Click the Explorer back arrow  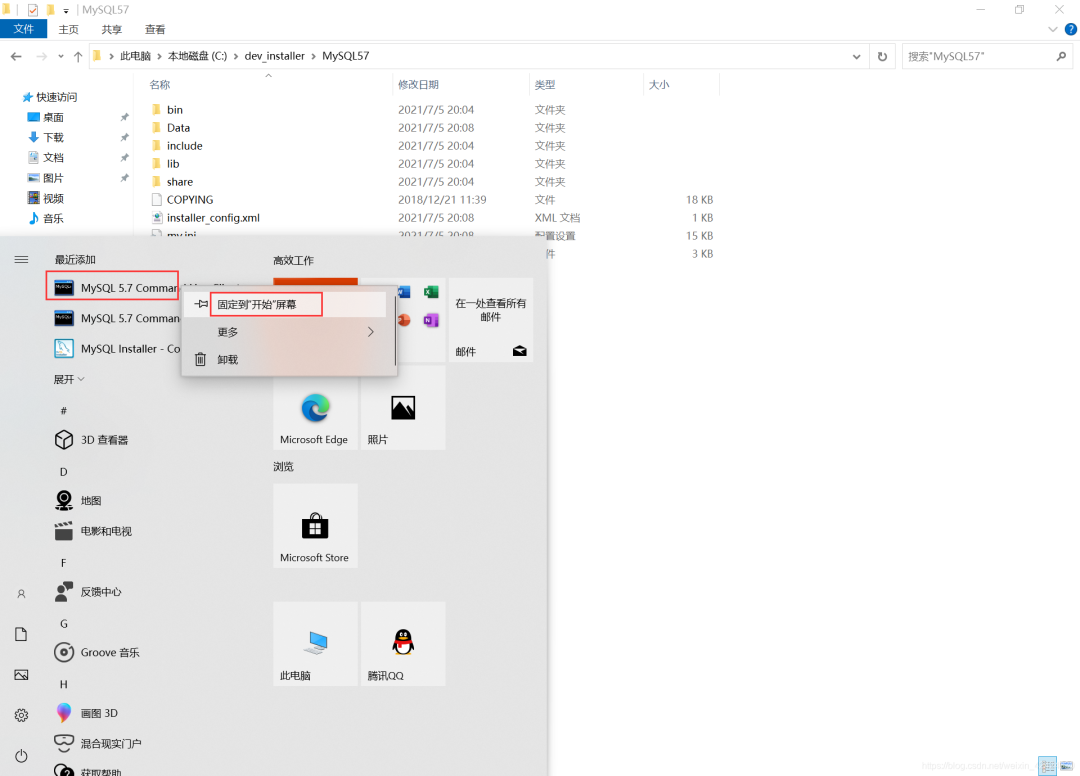click(x=16, y=56)
